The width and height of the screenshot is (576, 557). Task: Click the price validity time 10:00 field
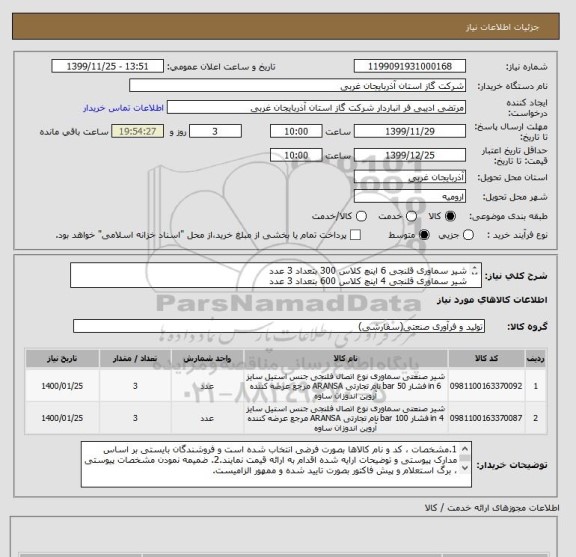coord(296,155)
